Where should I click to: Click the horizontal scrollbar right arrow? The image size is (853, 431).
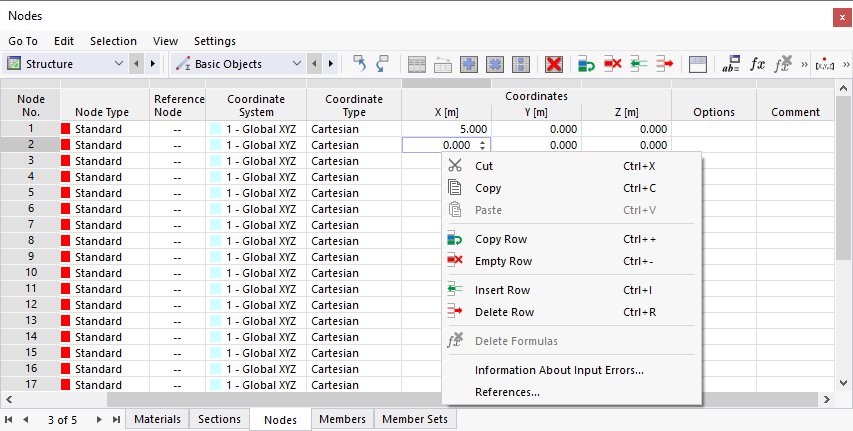tap(827, 400)
